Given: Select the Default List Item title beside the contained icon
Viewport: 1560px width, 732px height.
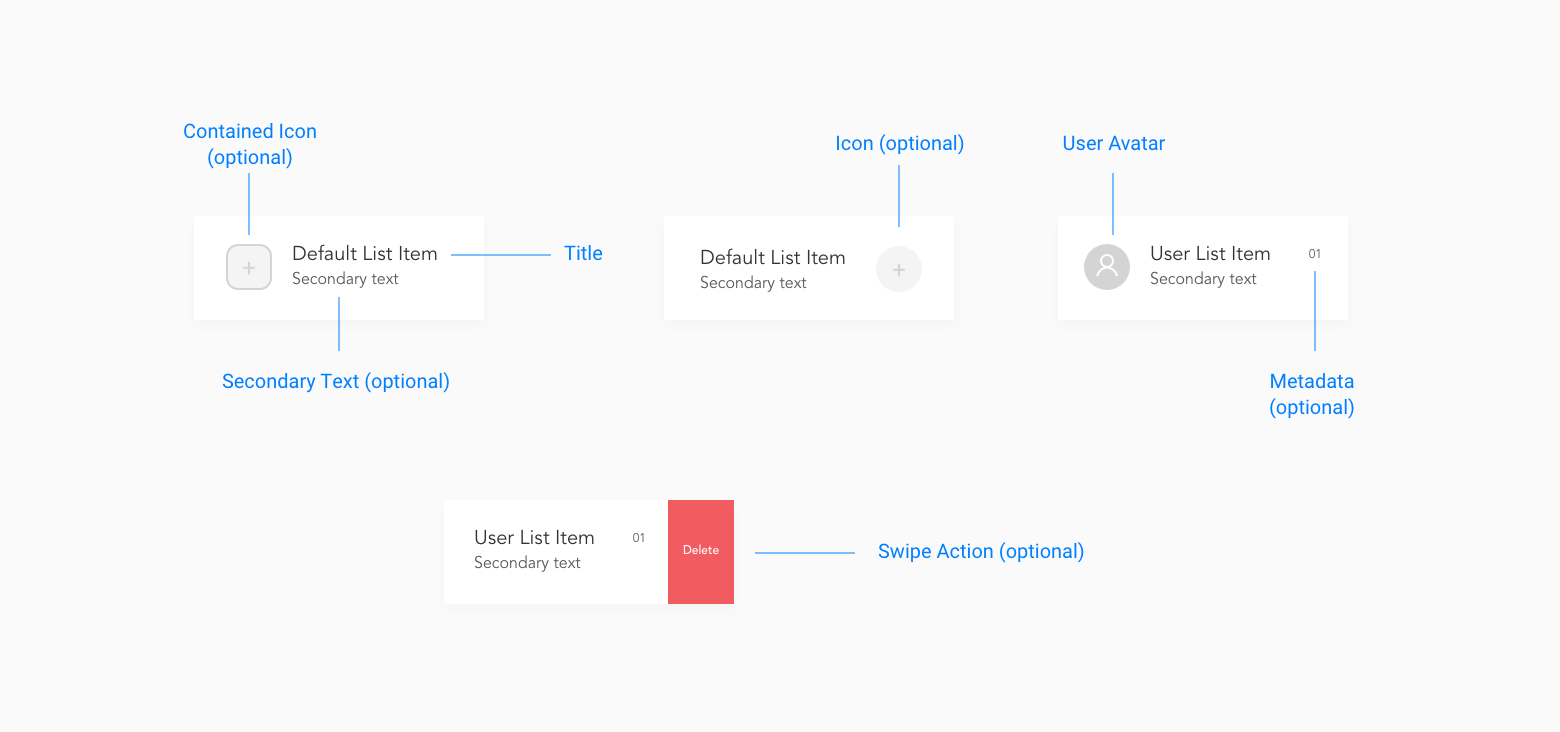Looking at the screenshot, I should 365,254.
